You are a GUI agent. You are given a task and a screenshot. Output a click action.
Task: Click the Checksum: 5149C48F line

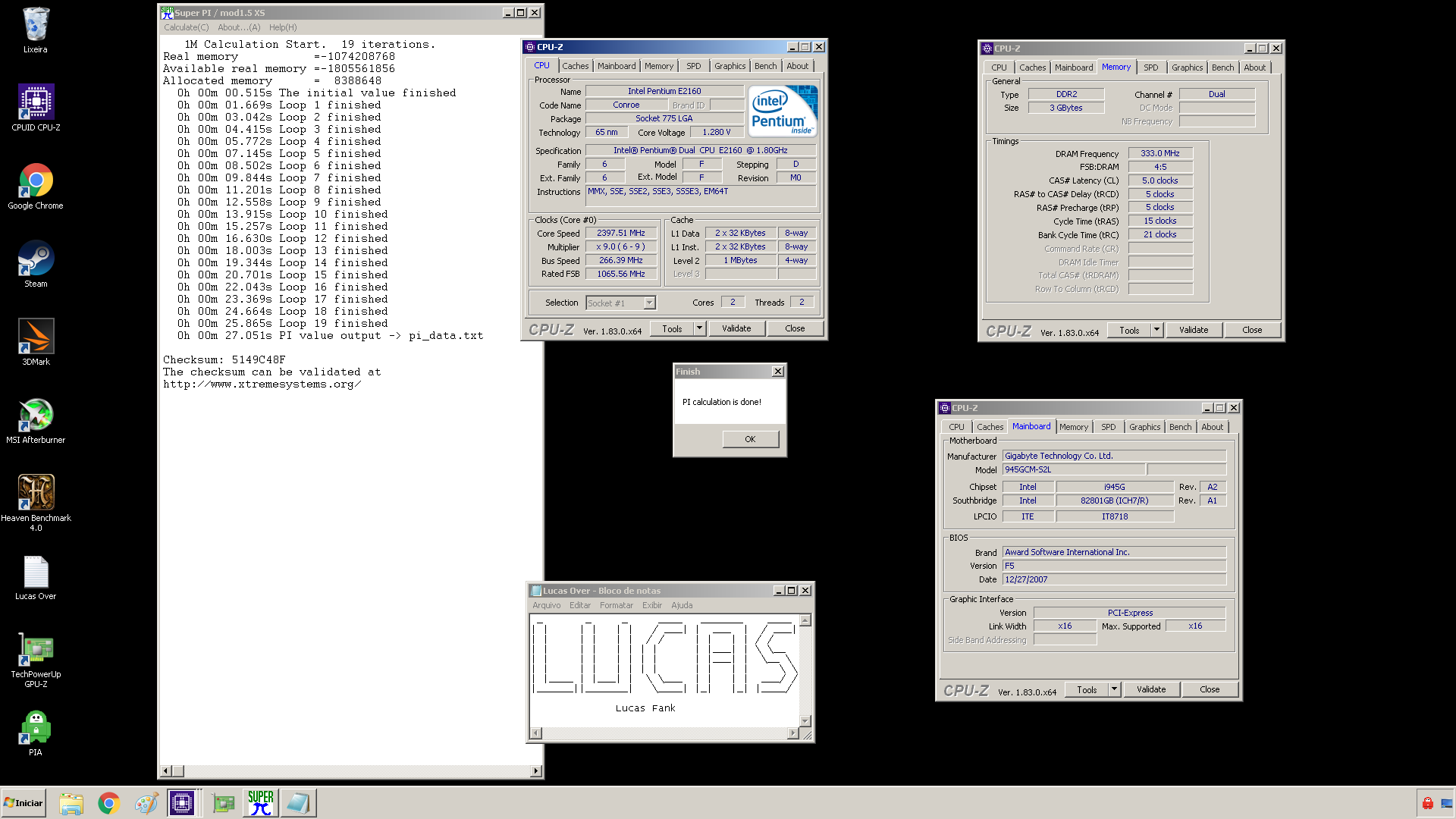coord(224,359)
